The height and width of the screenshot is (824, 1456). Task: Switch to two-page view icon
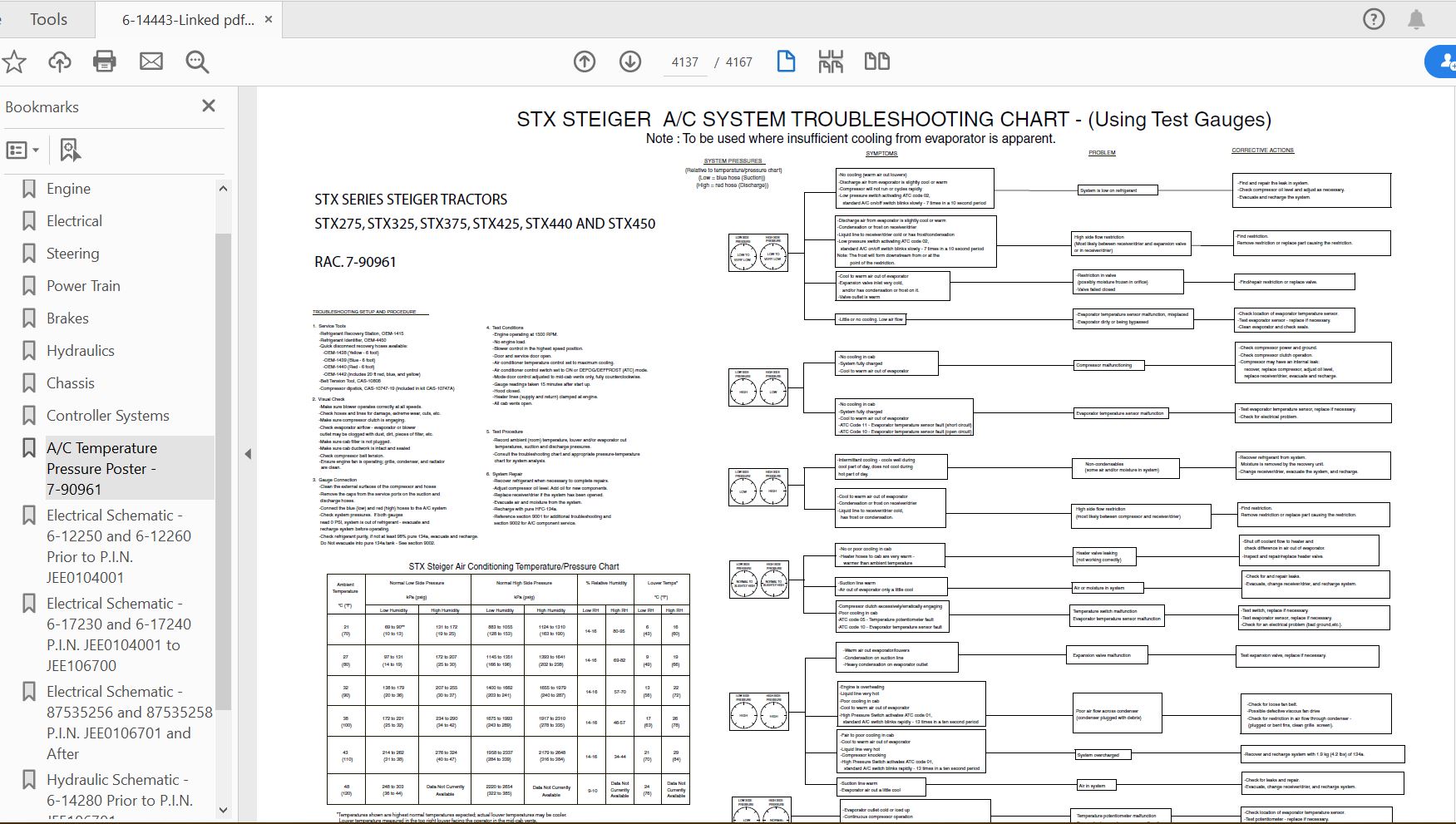coord(877,62)
